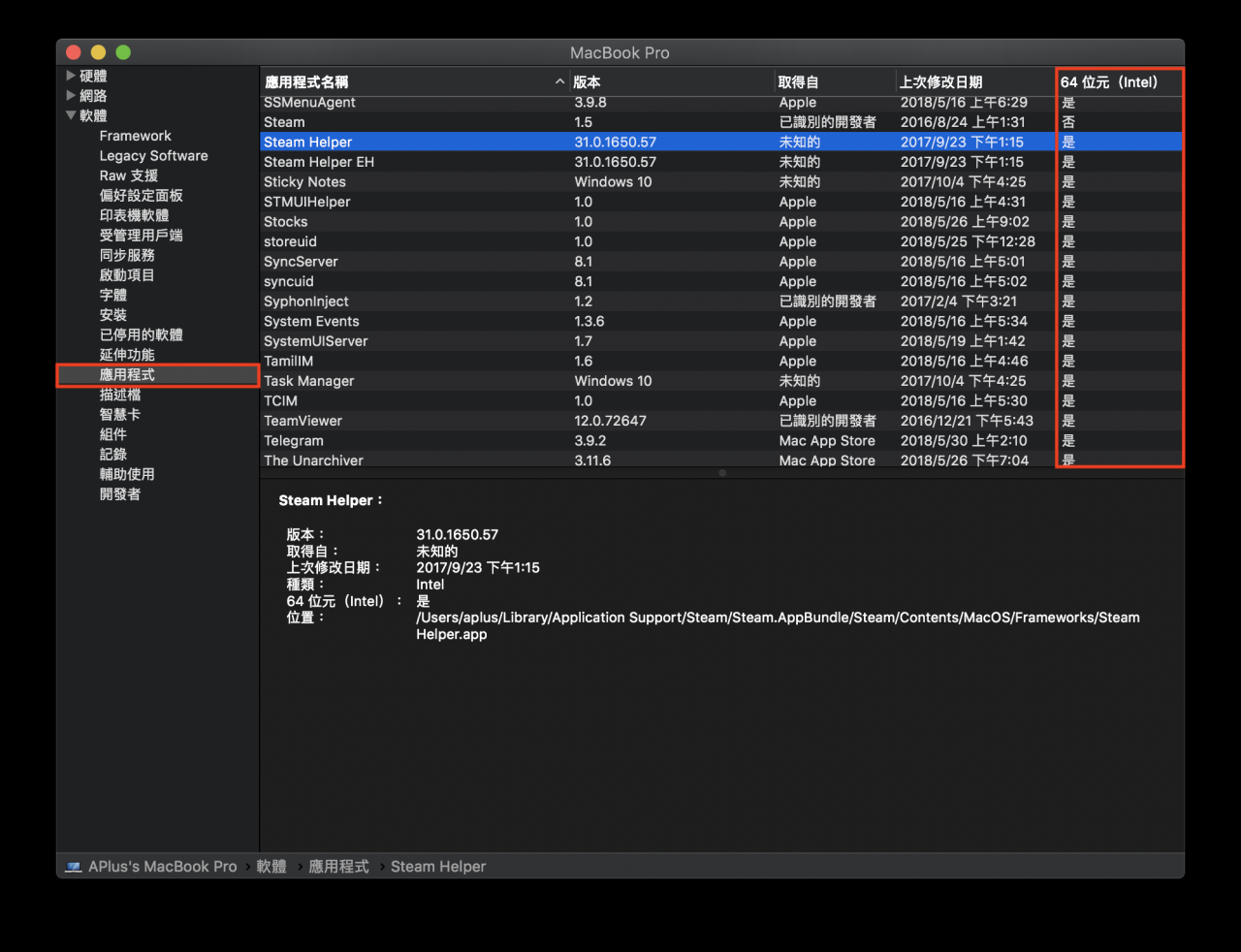The width and height of the screenshot is (1241, 952).
Task: Select 印表機軟體 in the sidebar
Action: point(134,215)
